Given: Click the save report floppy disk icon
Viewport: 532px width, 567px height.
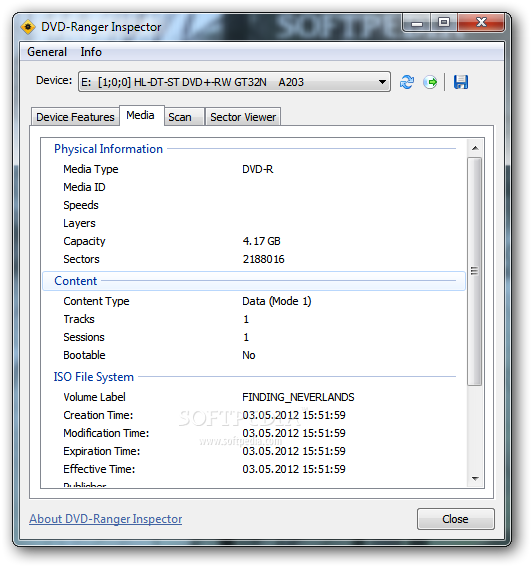Looking at the screenshot, I should (461, 82).
